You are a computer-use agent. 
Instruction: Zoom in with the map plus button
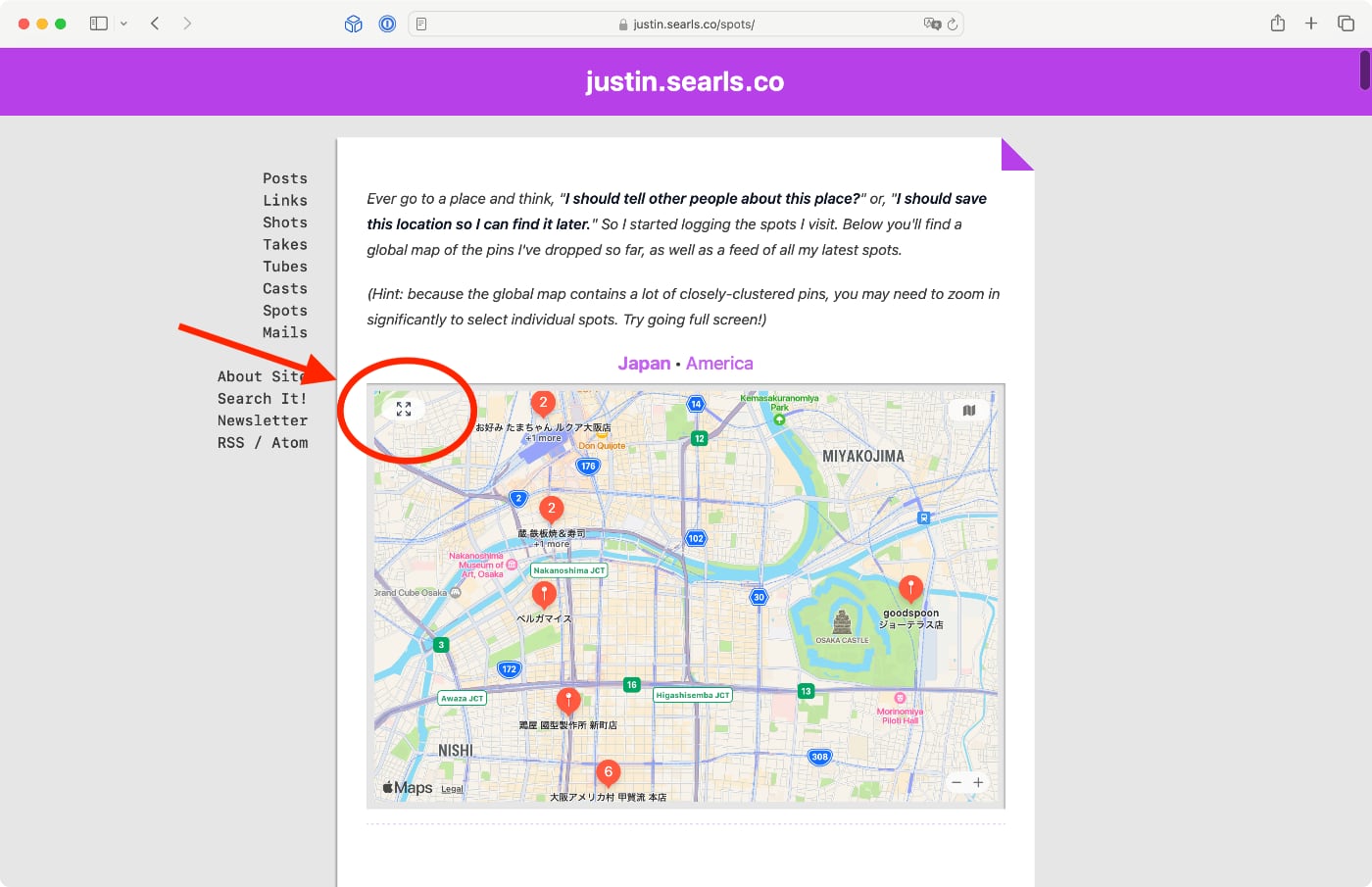click(978, 782)
